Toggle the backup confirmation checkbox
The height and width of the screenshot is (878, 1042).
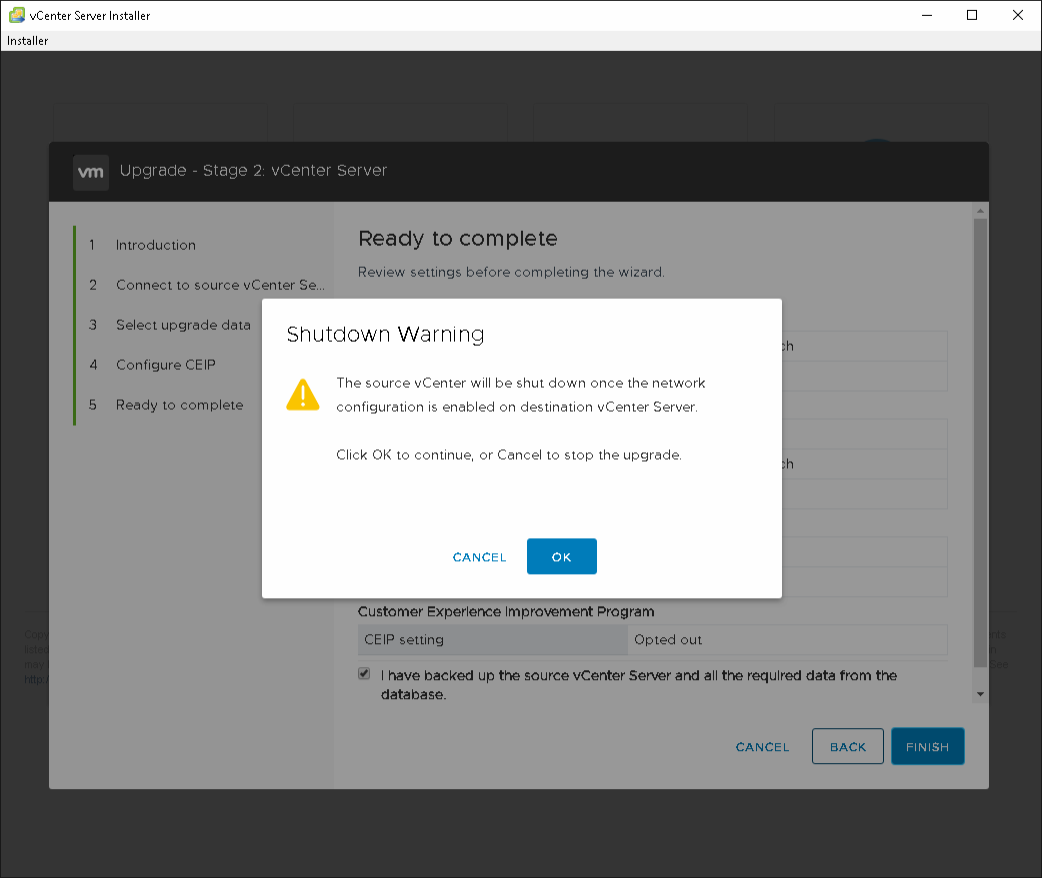[364, 674]
